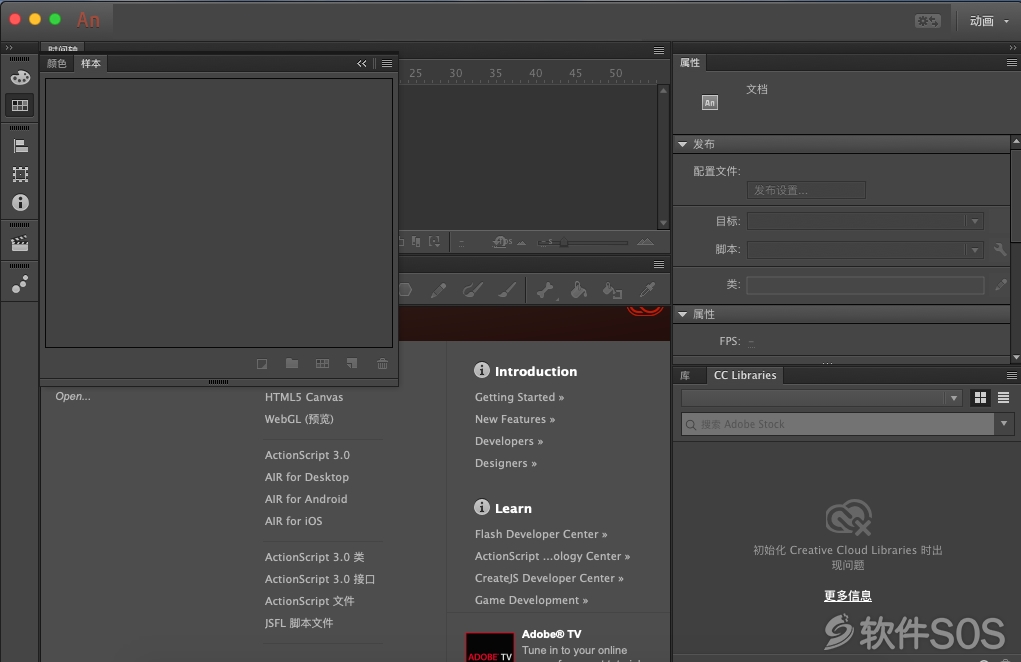Screen dimensions: 1021x662
Task: Collapse the Swatches panel with double arrows
Action: 362,63
